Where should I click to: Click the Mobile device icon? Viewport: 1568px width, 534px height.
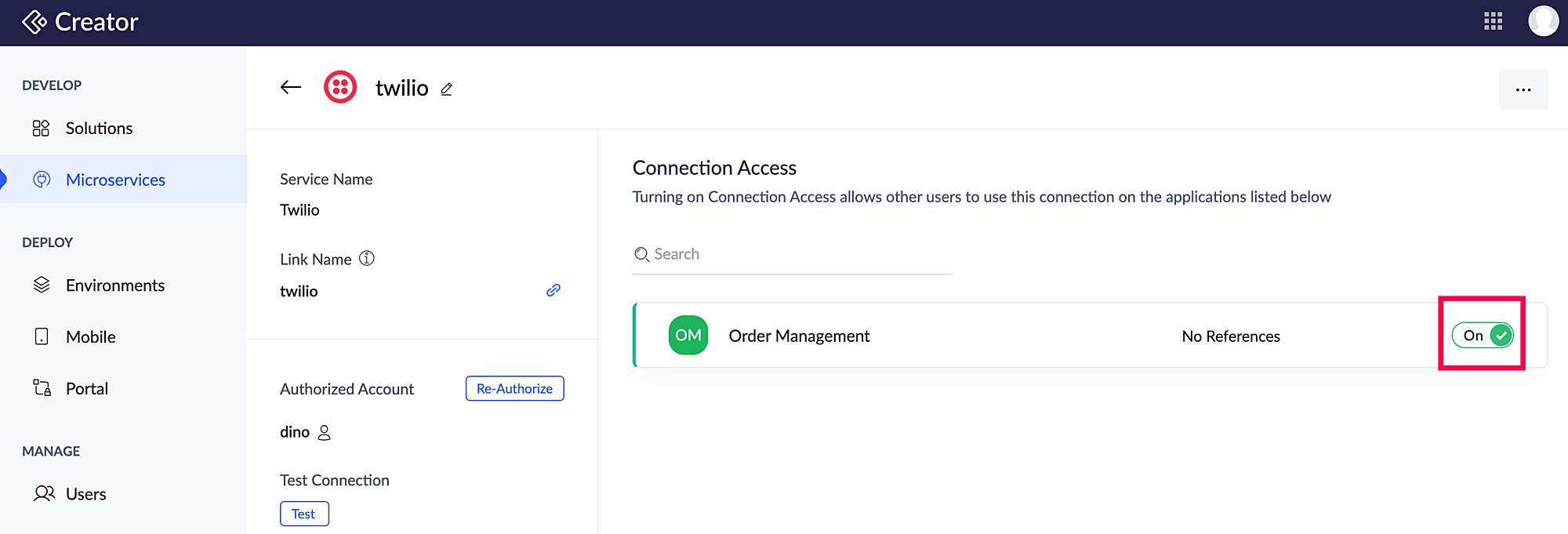click(x=42, y=336)
